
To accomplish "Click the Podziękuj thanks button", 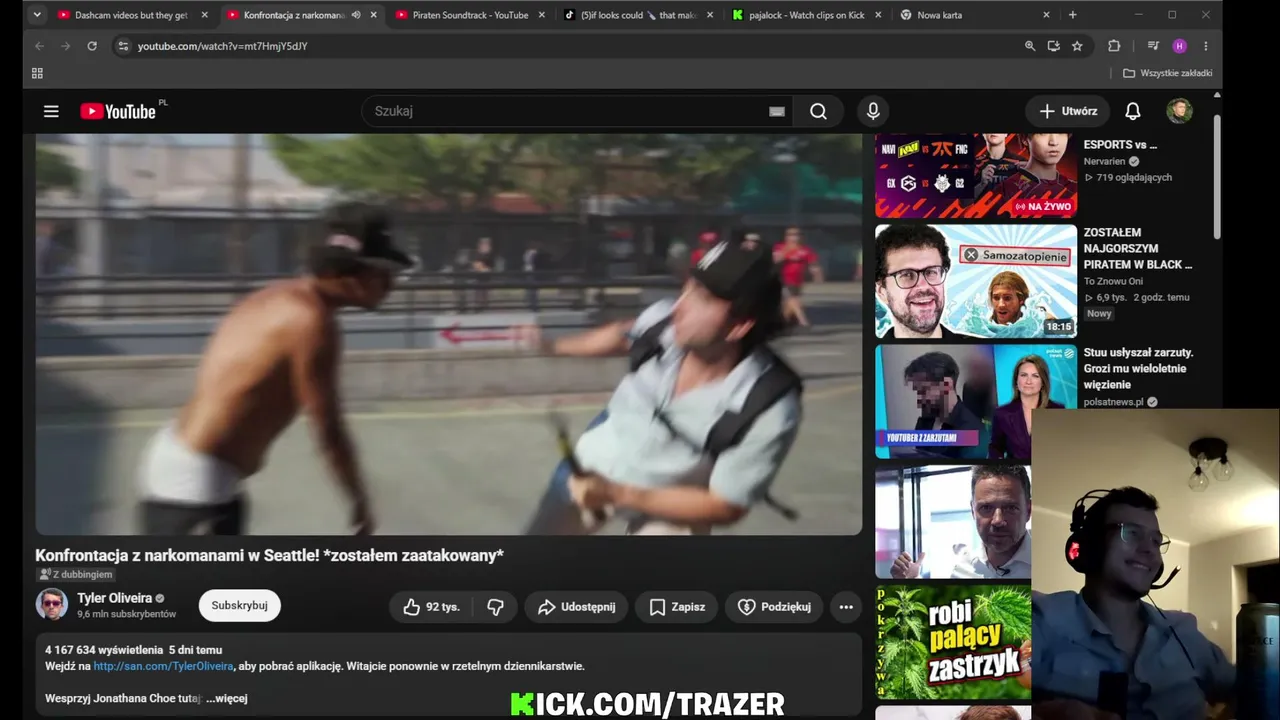I will coord(774,607).
